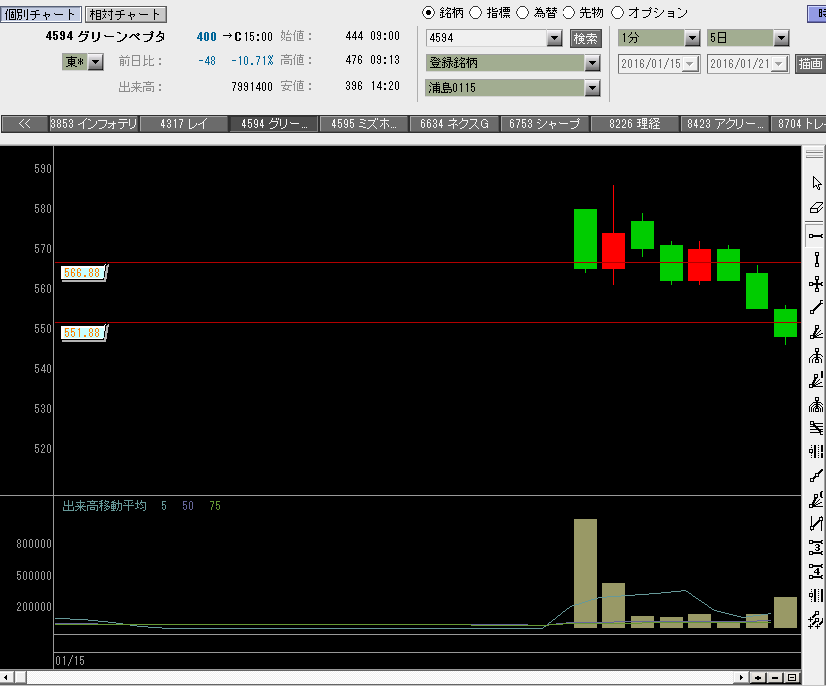
Task: Click the 75 moving average period
Action: [x=215, y=506]
